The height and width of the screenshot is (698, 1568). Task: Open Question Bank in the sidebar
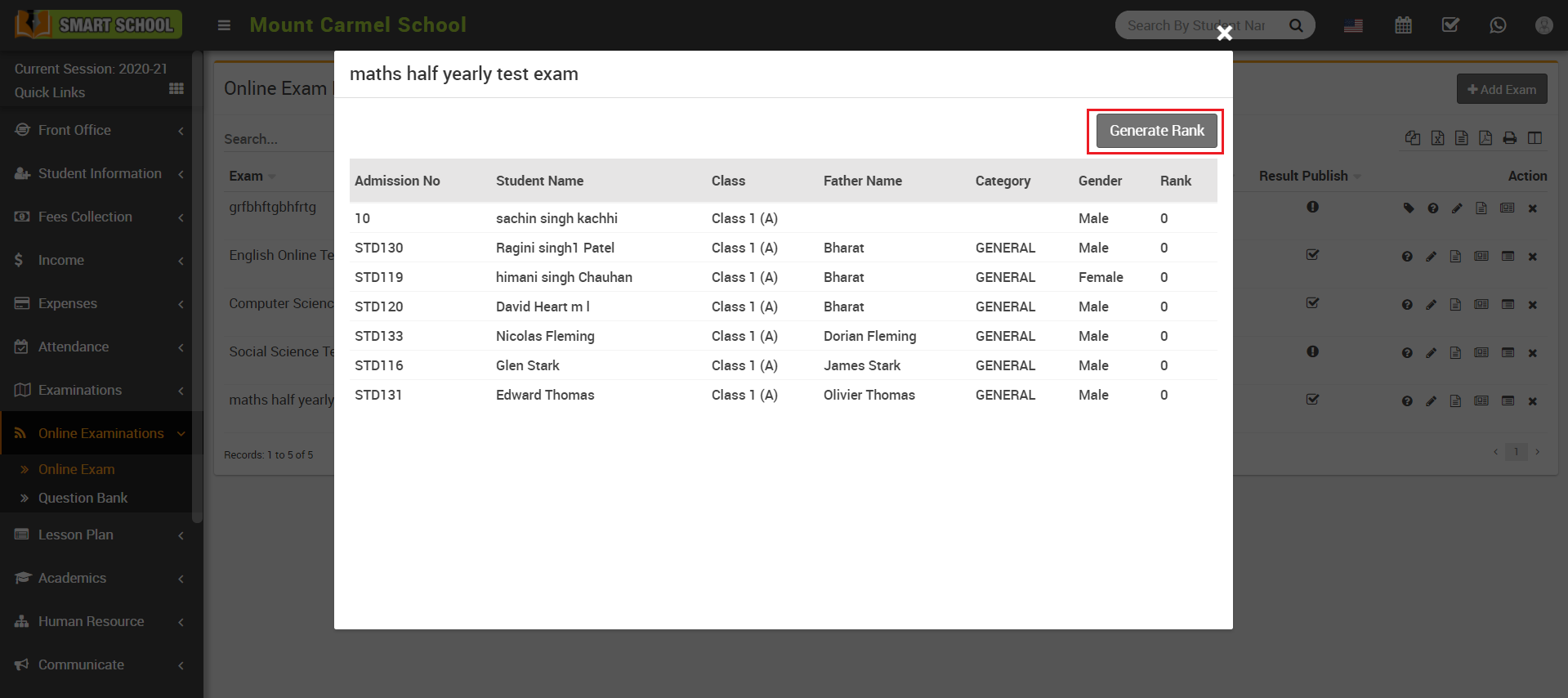(83, 498)
